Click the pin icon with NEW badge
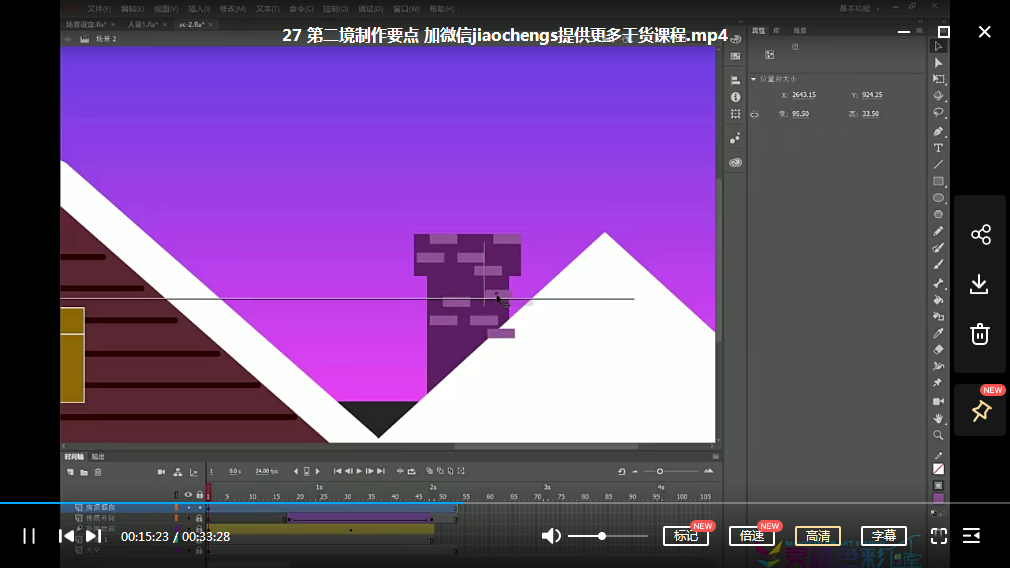This screenshot has width=1010, height=568. 981,410
